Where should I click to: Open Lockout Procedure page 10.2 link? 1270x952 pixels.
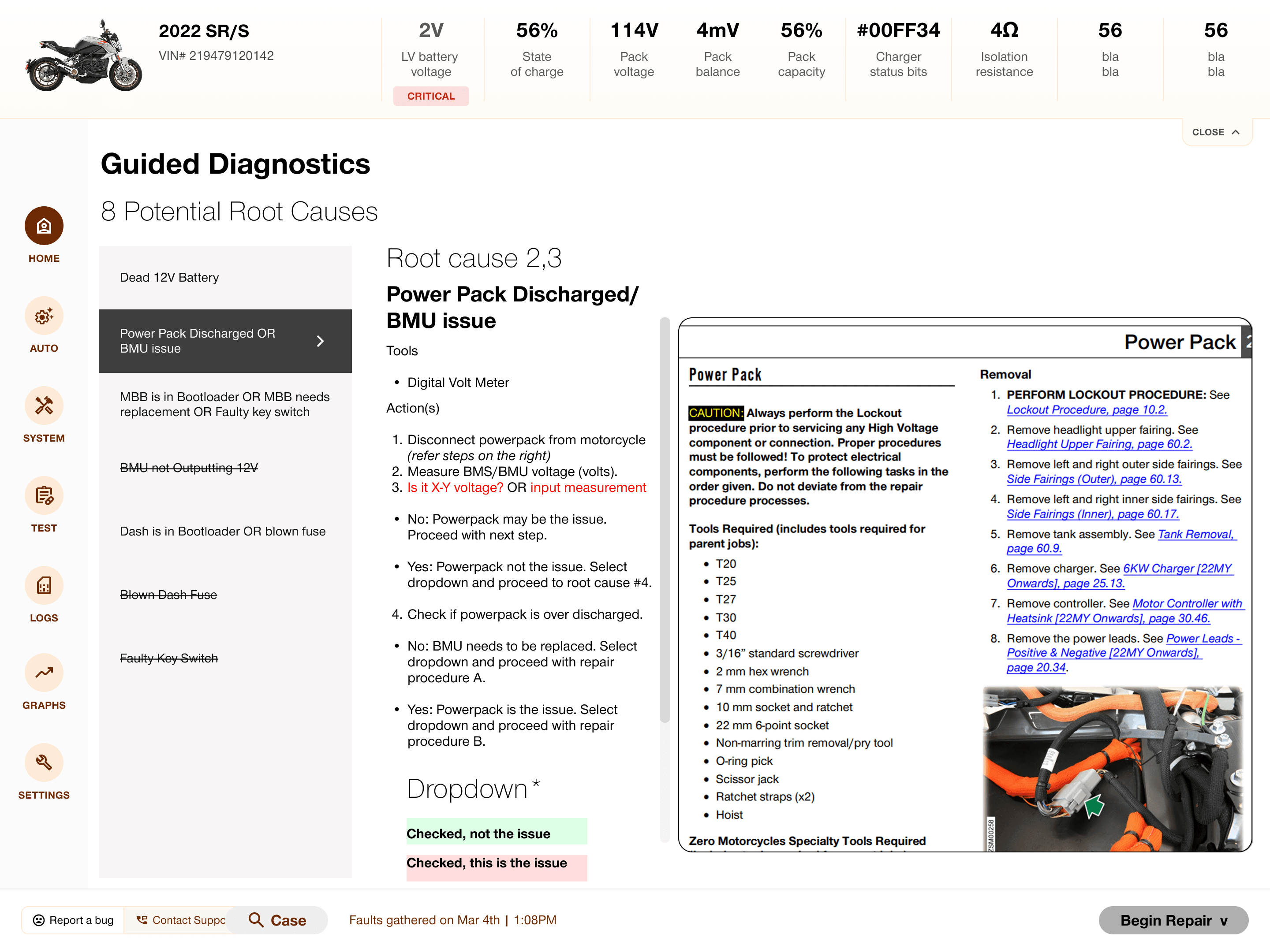click(1086, 410)
